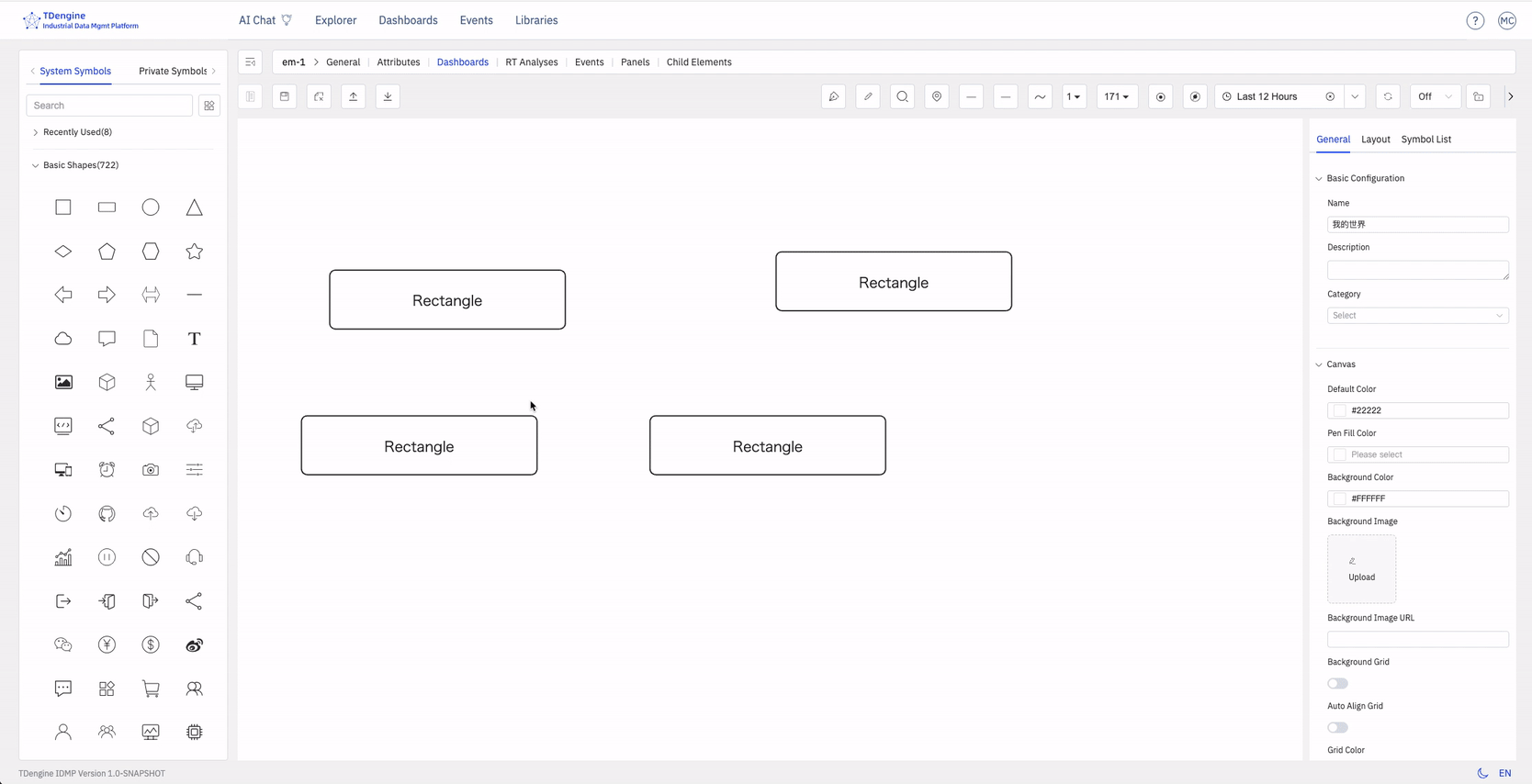Viewport: 1532px width, 784px height.
Task: Select the Text (T) symbol
Action: click(x=194, y=339)
